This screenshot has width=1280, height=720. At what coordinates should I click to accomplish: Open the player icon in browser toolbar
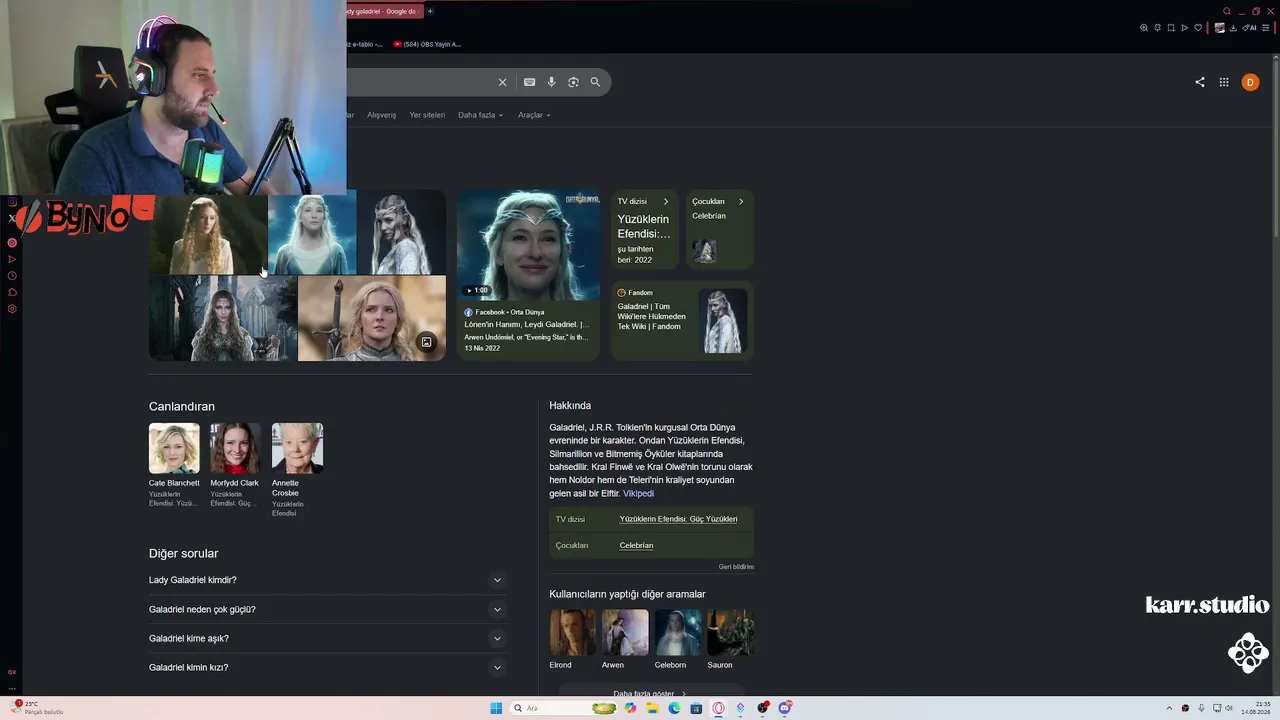click(1185, 28)
